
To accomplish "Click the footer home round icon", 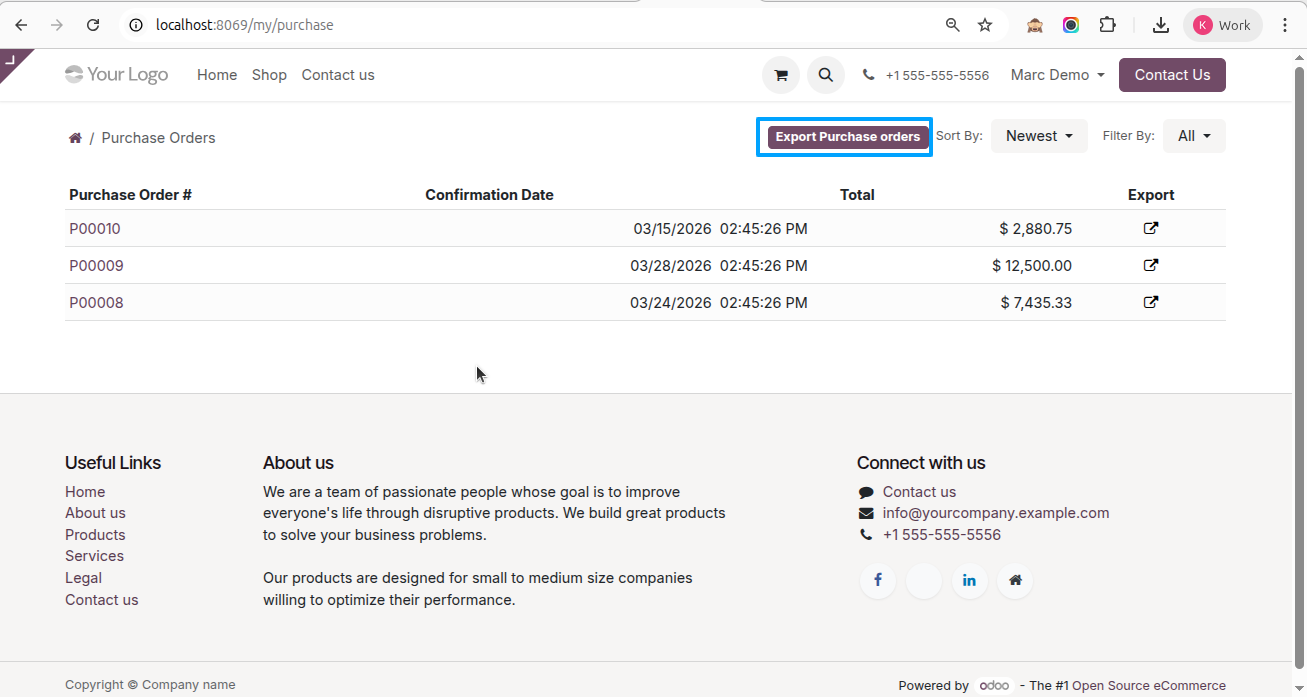I will coord(1015,580).
